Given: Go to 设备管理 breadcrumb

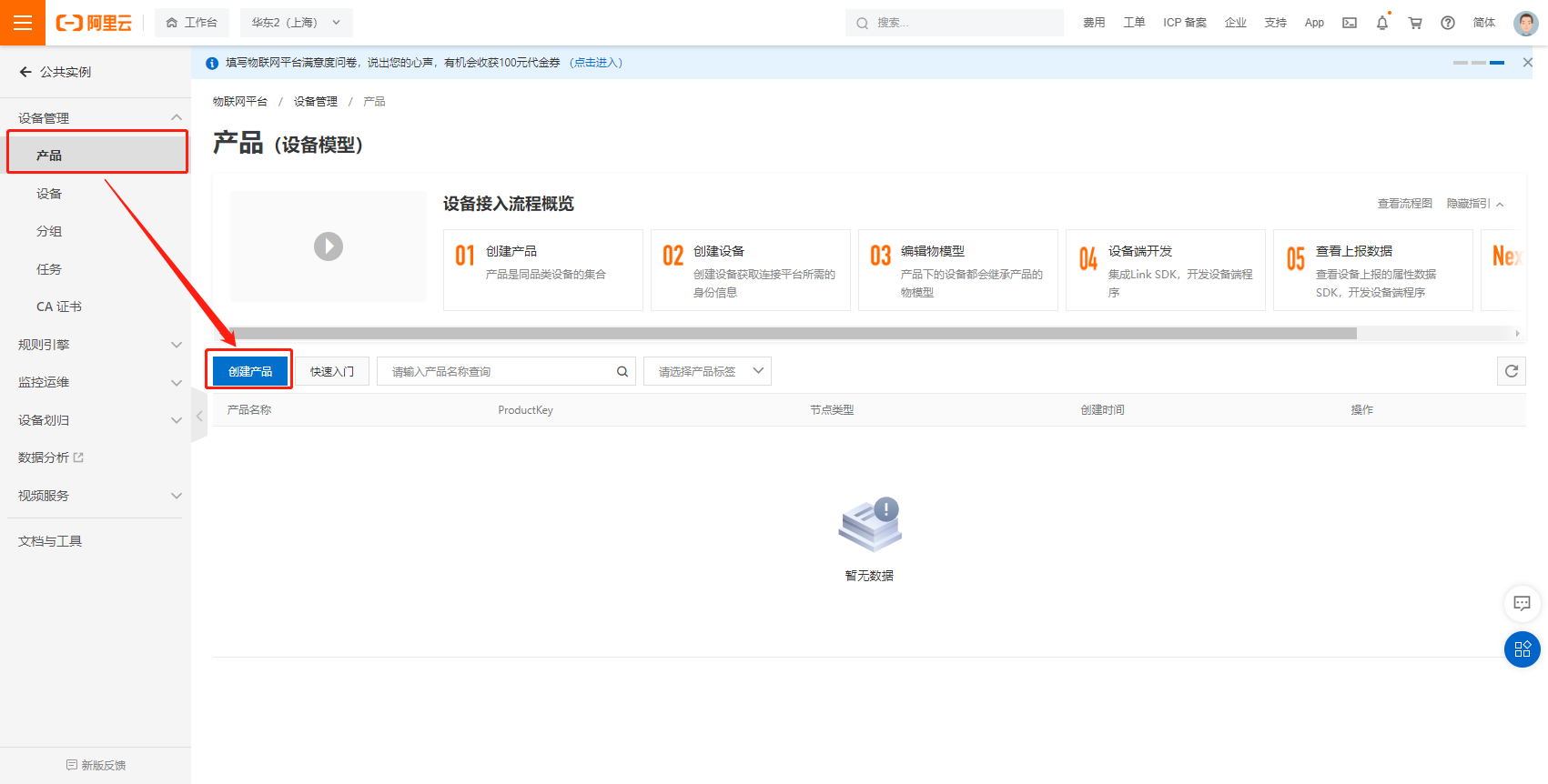Looking at the screenshot, I should click(315, 102).
